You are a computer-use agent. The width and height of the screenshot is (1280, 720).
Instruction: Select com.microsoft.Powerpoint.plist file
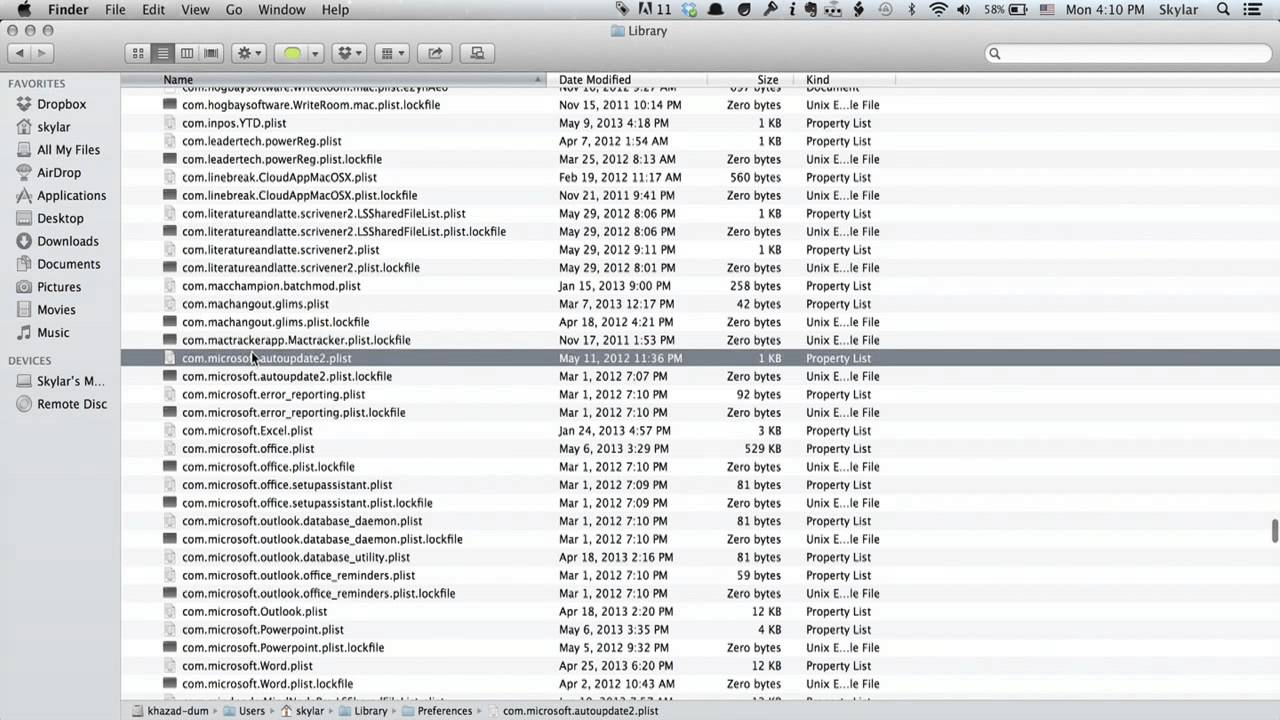pyautogui.click(x=262, y=630)
